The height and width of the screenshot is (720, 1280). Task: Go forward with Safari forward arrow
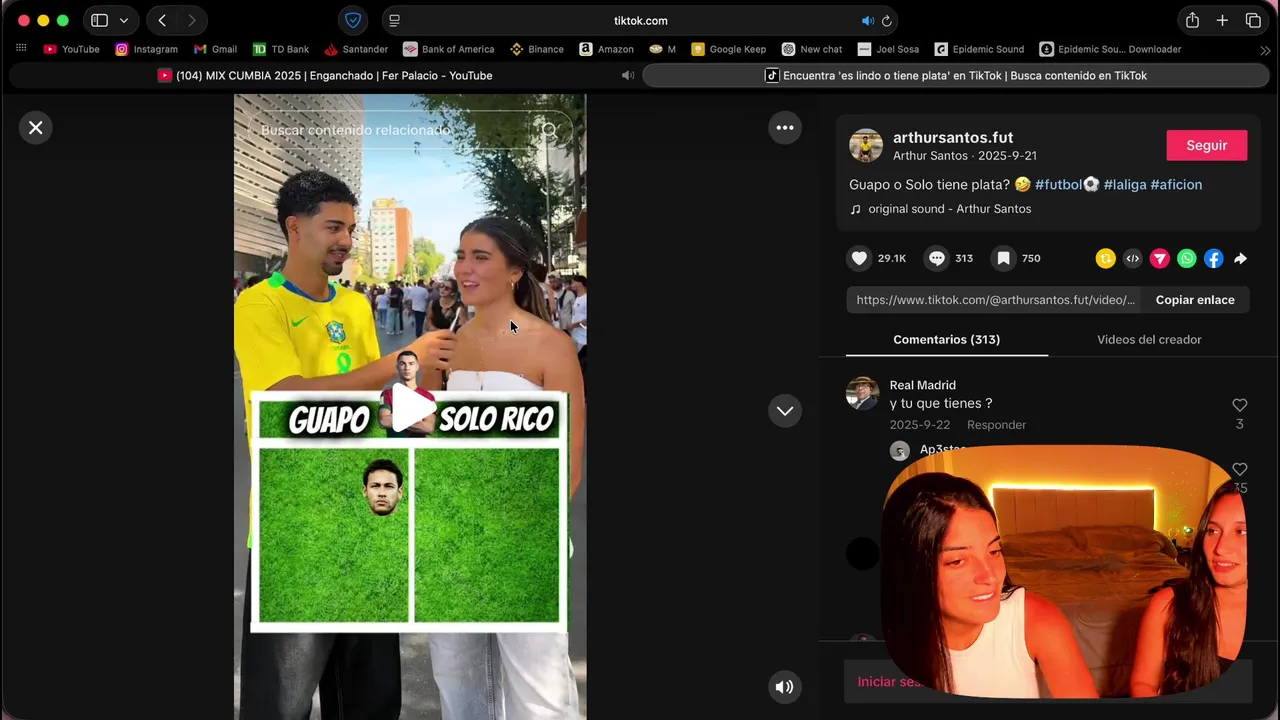click(192, 20)
